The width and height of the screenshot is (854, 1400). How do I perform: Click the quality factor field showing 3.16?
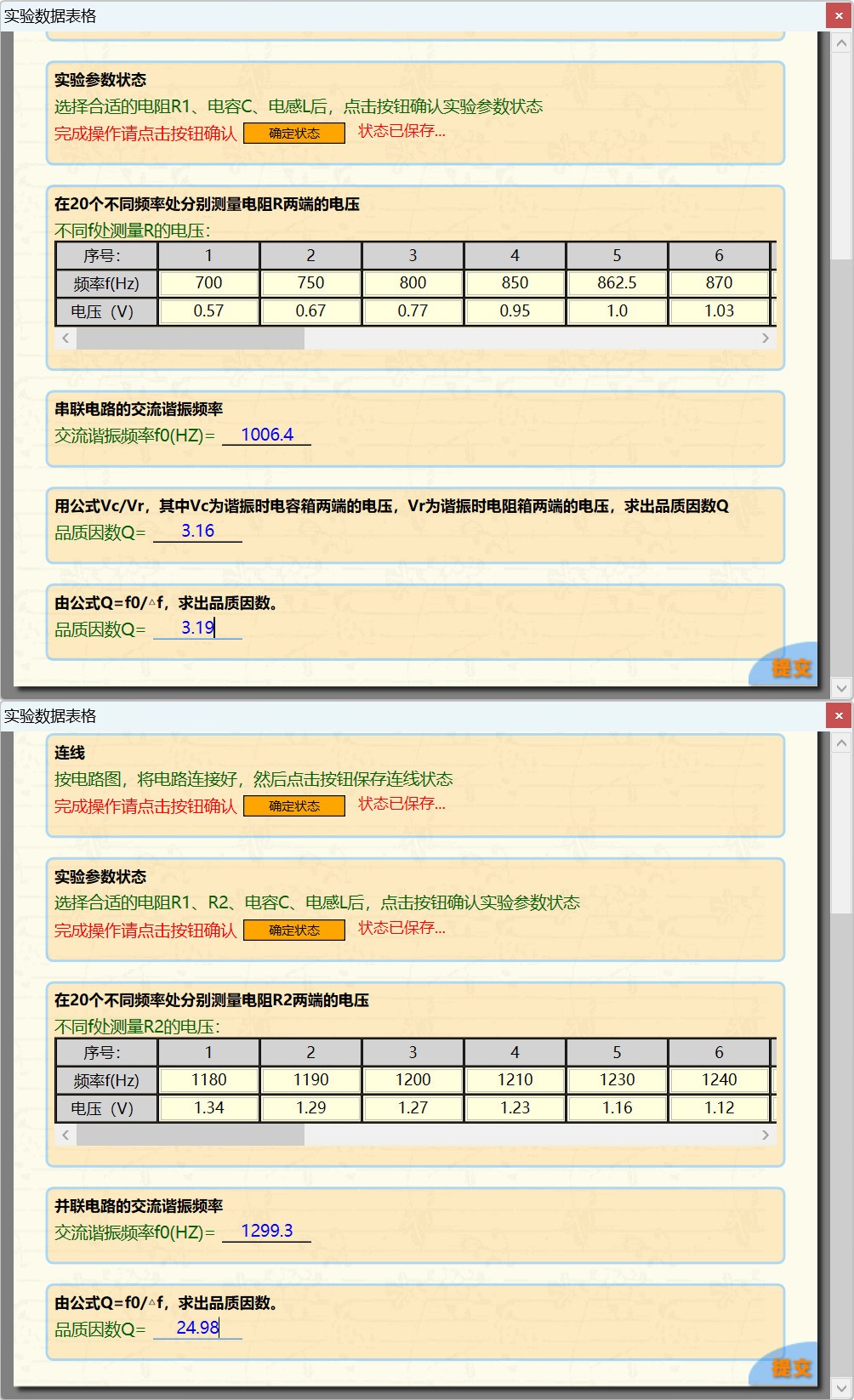[x=197, y=532]
